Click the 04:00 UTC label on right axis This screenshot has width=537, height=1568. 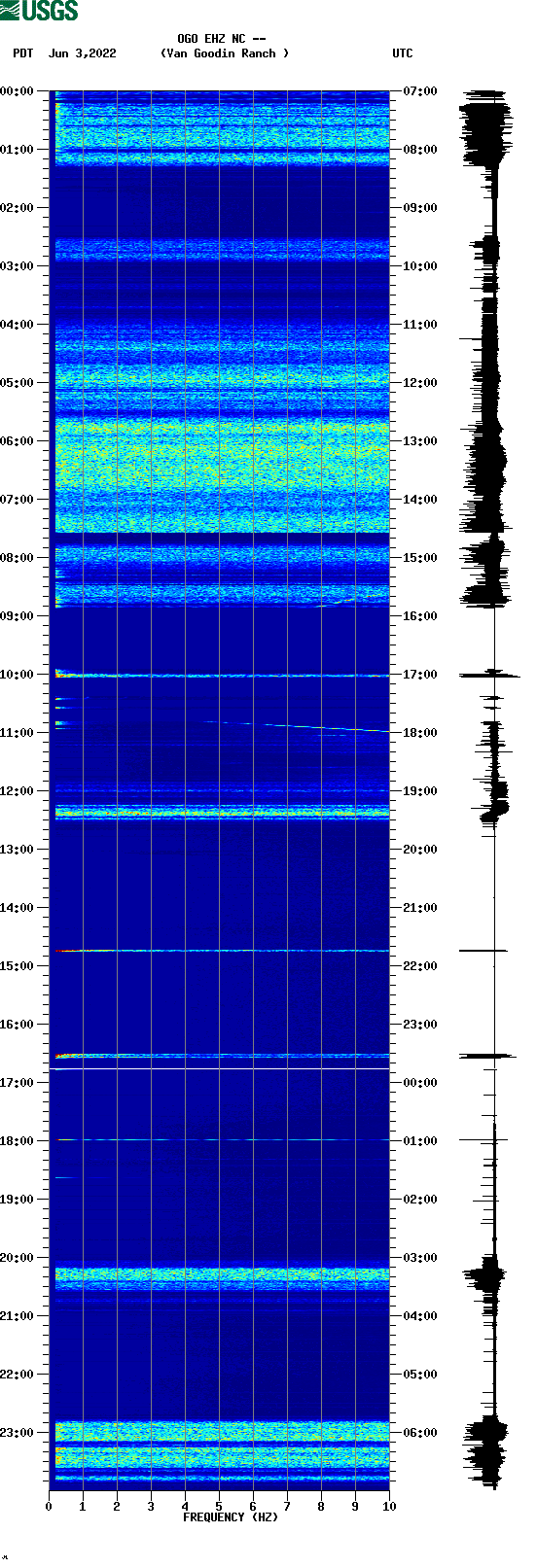420,1316
